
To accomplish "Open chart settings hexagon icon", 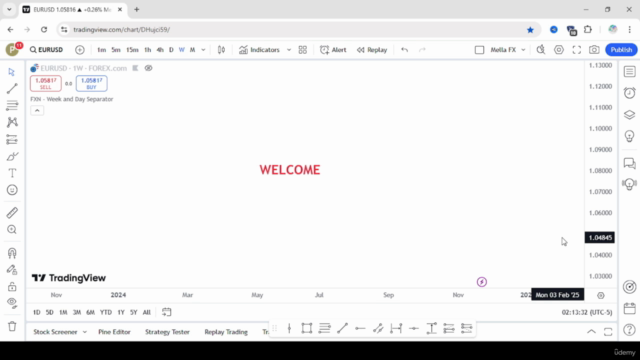I will point(559,50).
